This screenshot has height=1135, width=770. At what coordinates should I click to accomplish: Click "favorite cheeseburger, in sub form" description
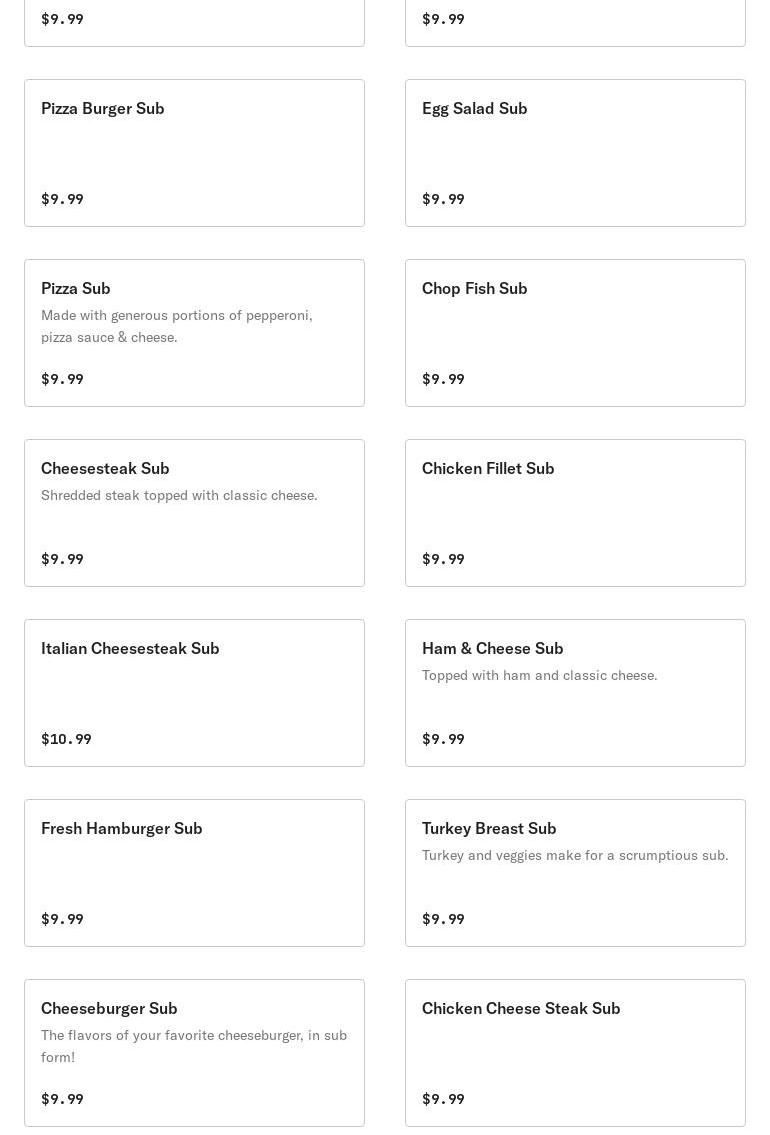pyautogui.click(x=194, y=1046)
